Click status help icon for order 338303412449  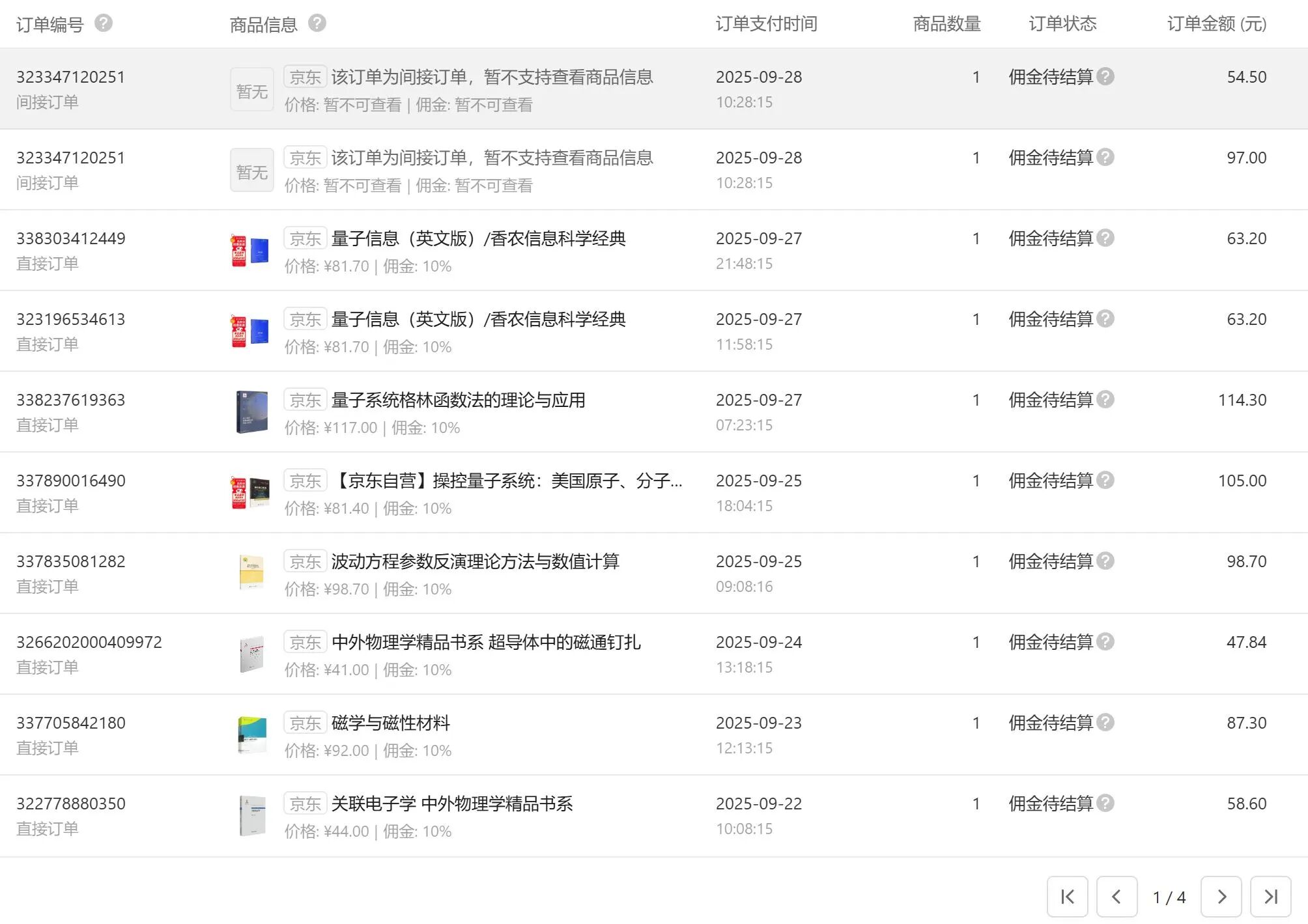coord(1105,238)
